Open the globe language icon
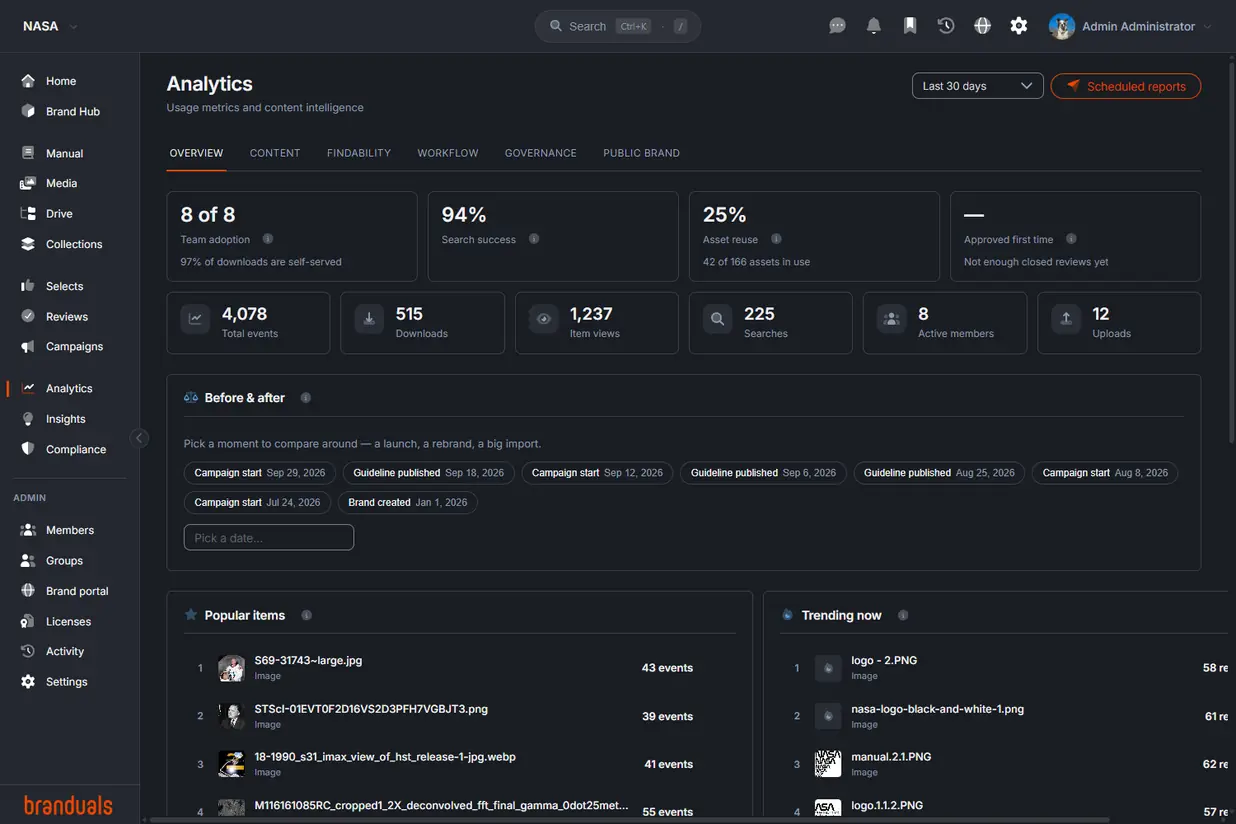Image resolution: width=1236 pixels, height=824 pixels. pos(983,26)
